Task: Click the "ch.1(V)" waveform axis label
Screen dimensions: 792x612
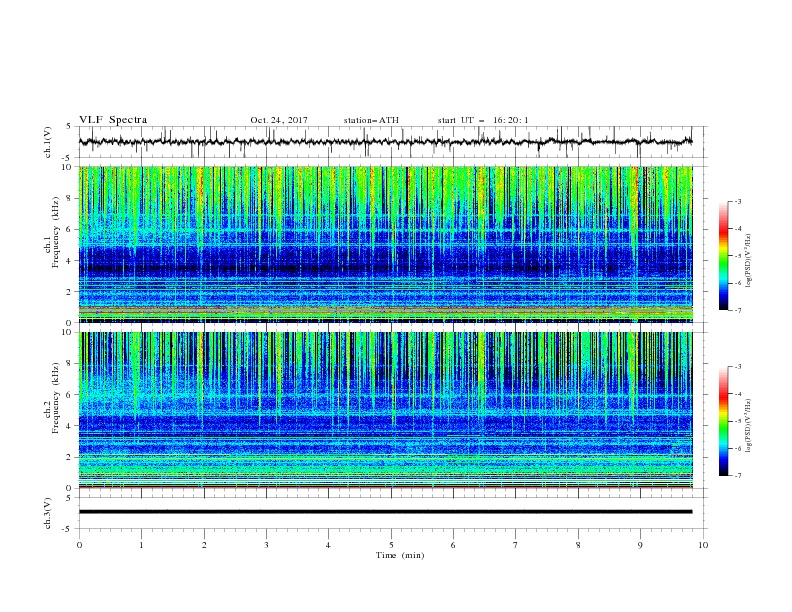Action: tap(48, 142)
